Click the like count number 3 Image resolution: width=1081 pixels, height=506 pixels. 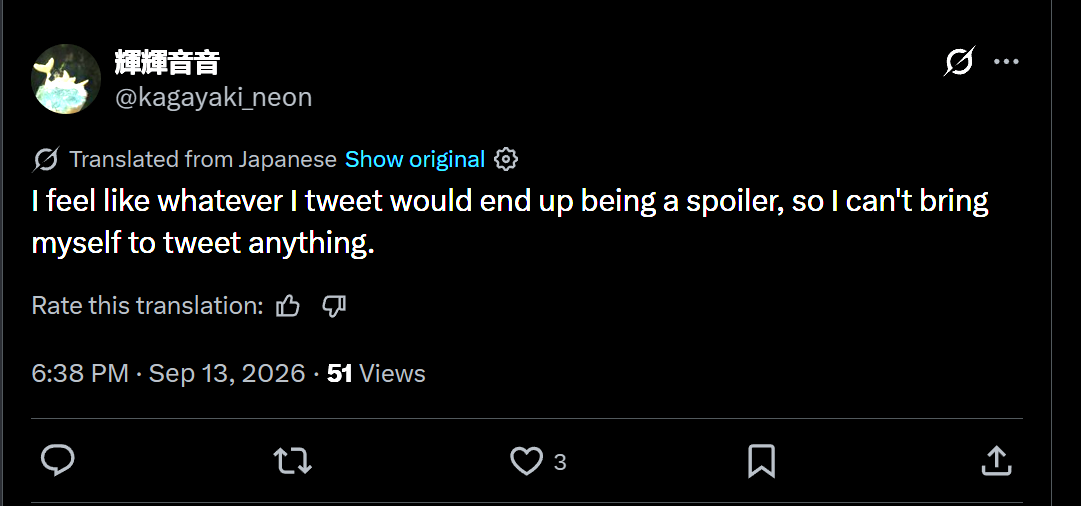pyautogui.click(x=560, y=462)
